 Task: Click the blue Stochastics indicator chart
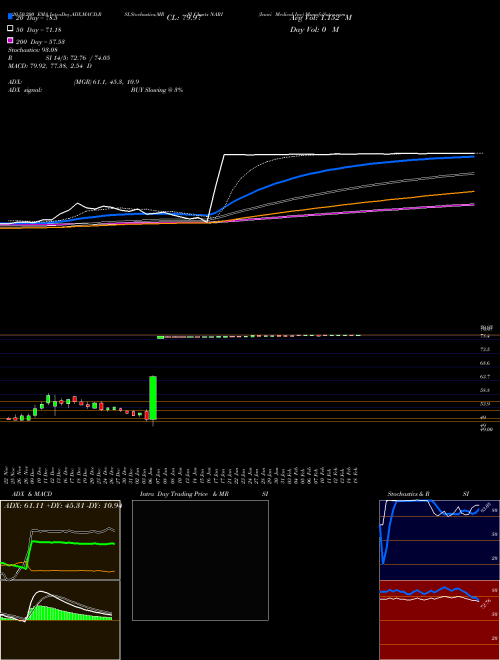[x=439, y=540]
